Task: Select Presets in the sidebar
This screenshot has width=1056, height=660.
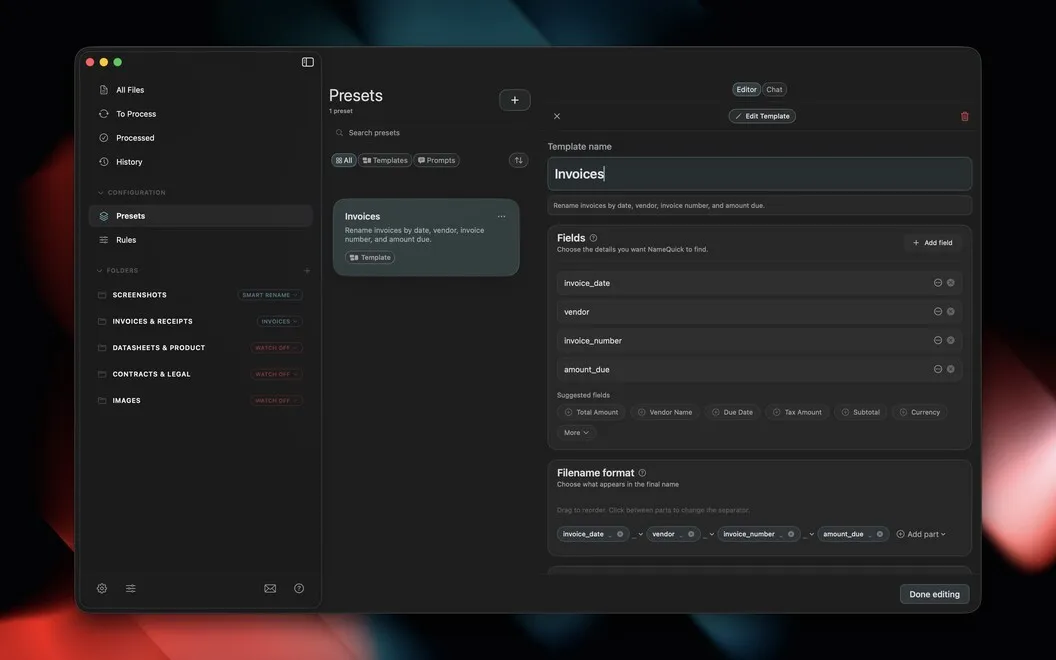Action: pos(201,216)
